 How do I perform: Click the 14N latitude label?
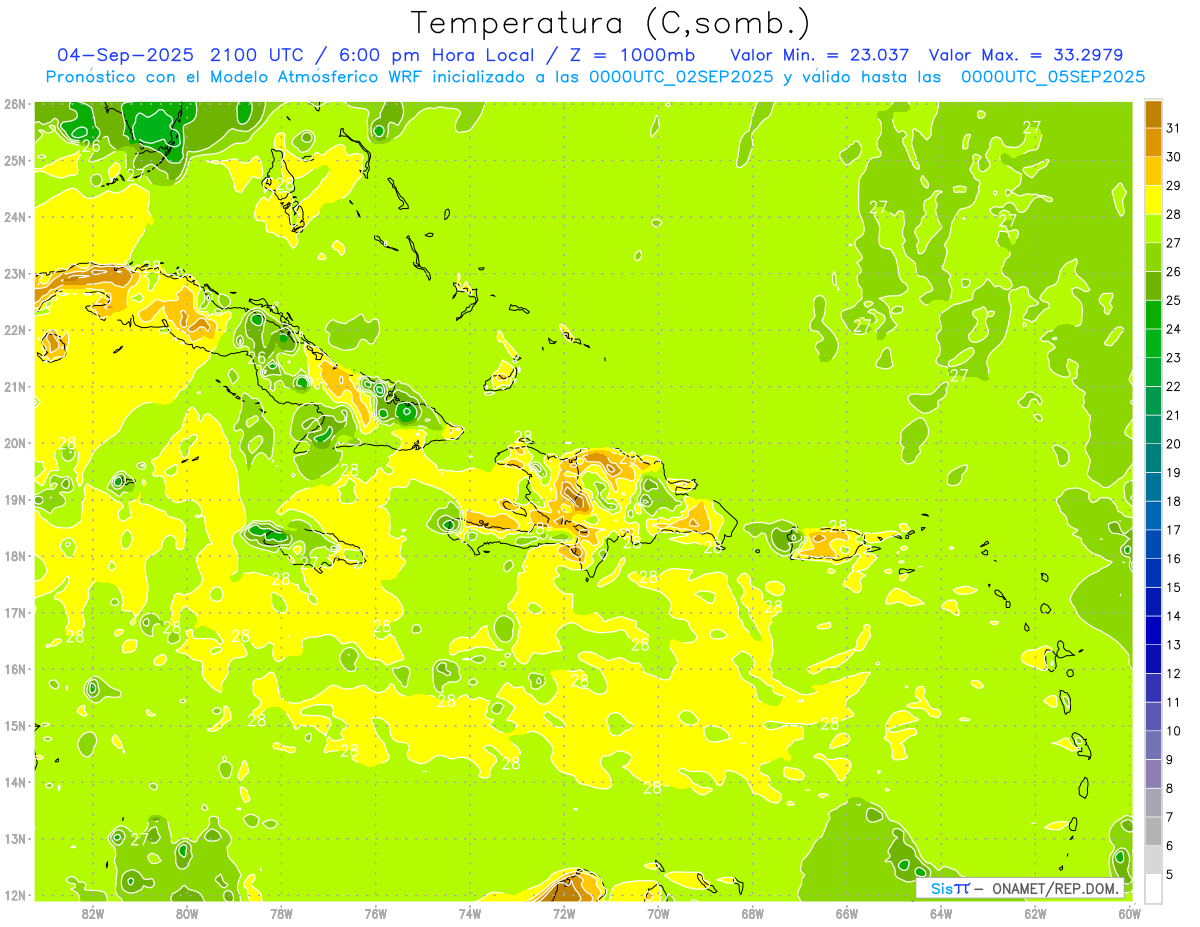tap(14, 782)
